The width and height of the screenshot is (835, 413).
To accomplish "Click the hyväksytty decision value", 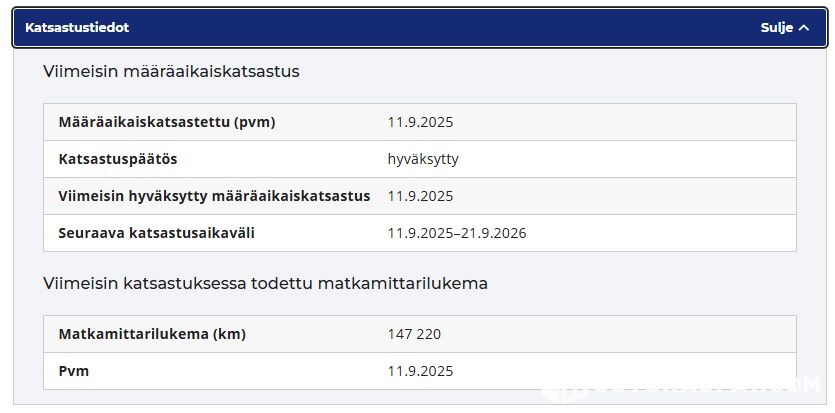I will pyautogui.click(x=423, y=159).
